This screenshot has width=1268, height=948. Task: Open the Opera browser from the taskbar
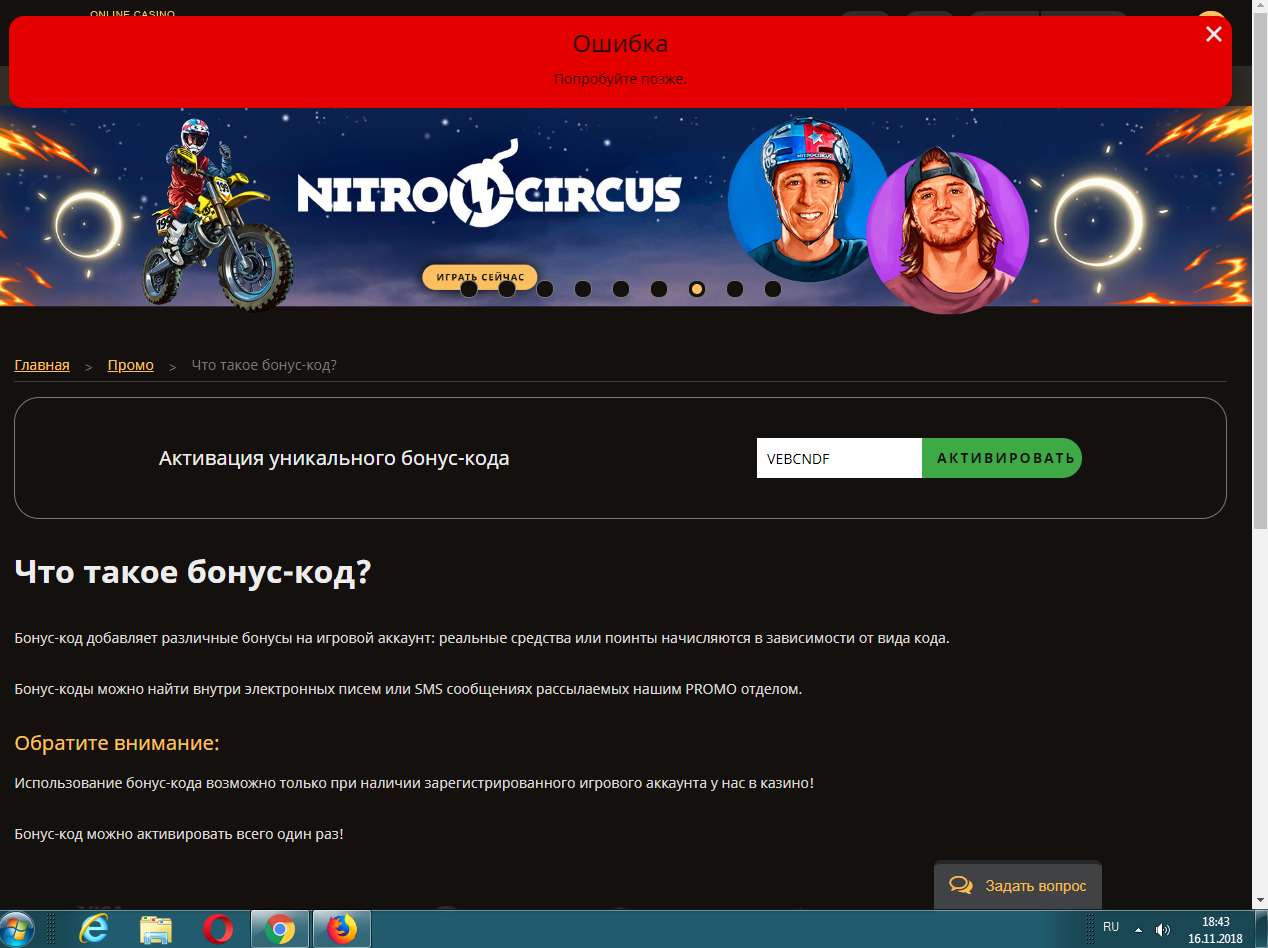(217, 929)
